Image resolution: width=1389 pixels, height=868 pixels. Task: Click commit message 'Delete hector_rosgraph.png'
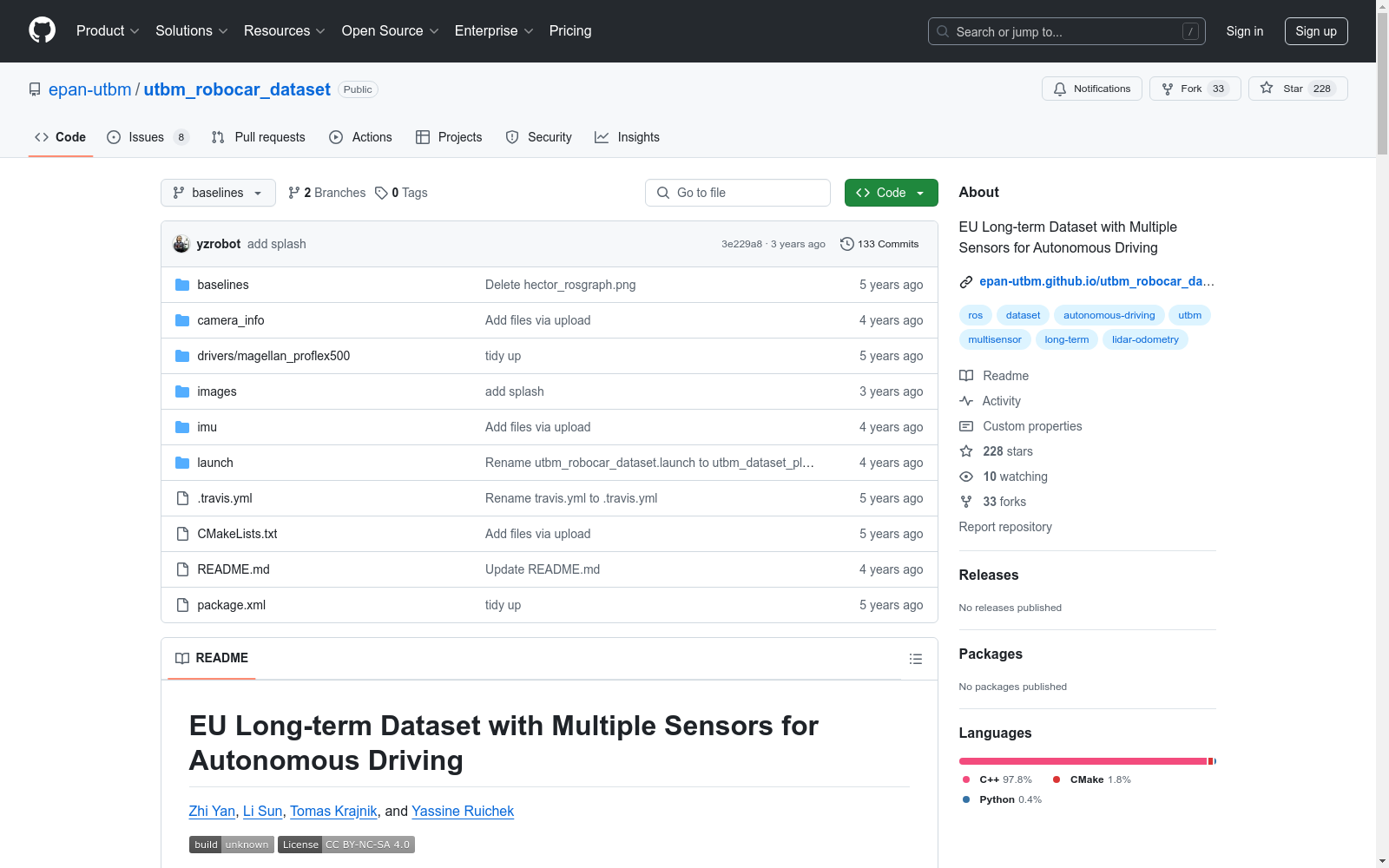560,285
